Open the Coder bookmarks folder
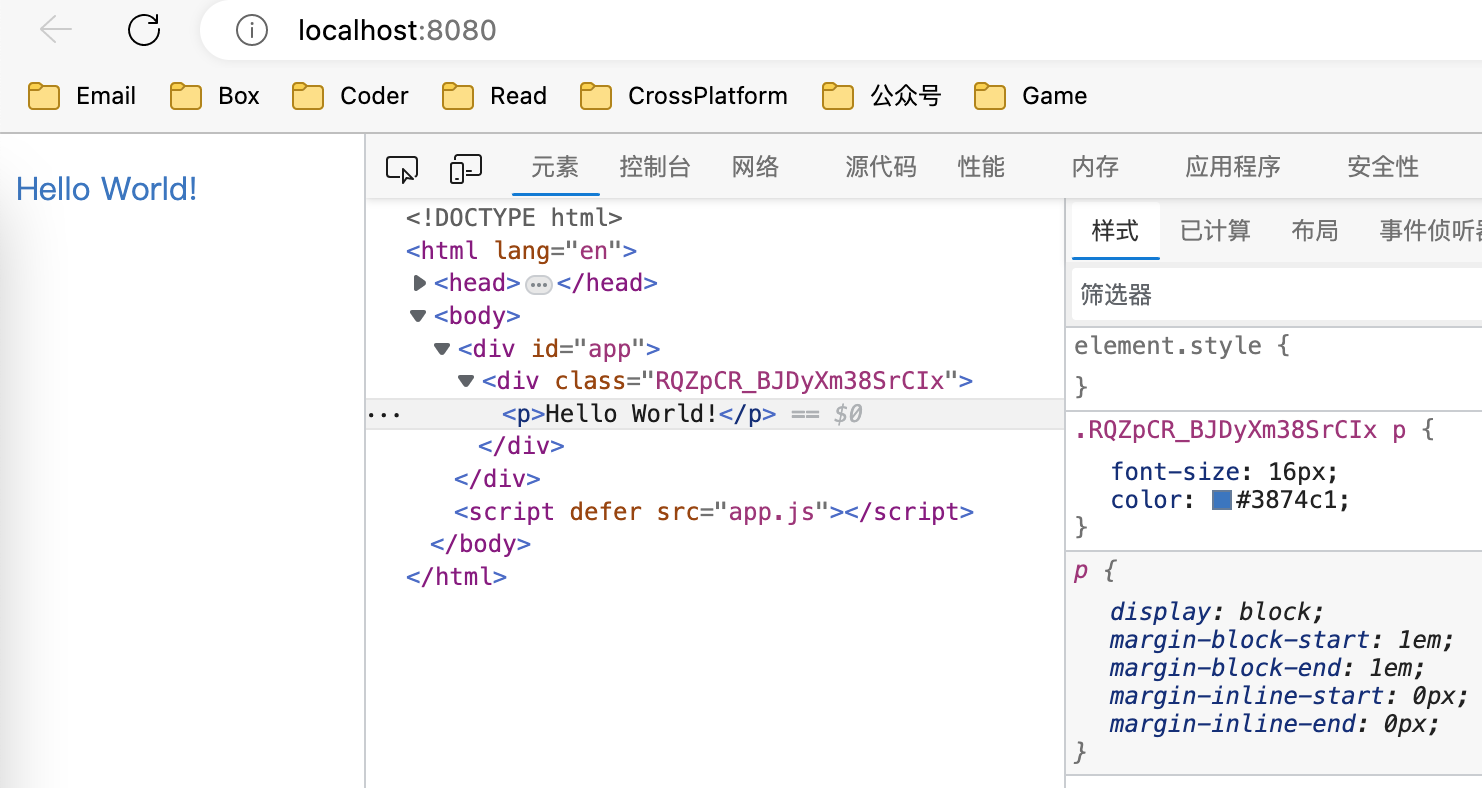The width and height of the screenshot is (1482, 788). click(x=350, y=96)
